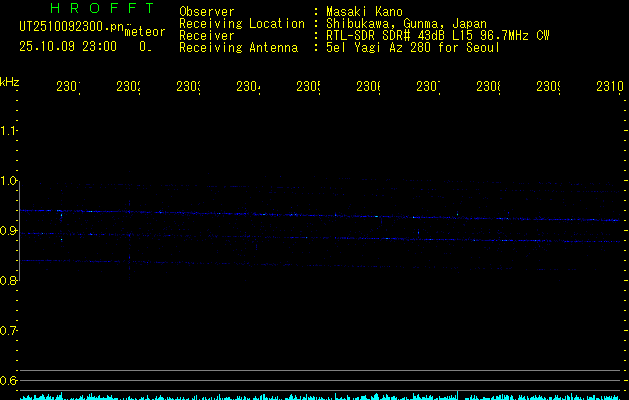Select the 5el Yagi antenna description
The height and width of the screenshot is (400, 629).
click(x=412, y=47)
